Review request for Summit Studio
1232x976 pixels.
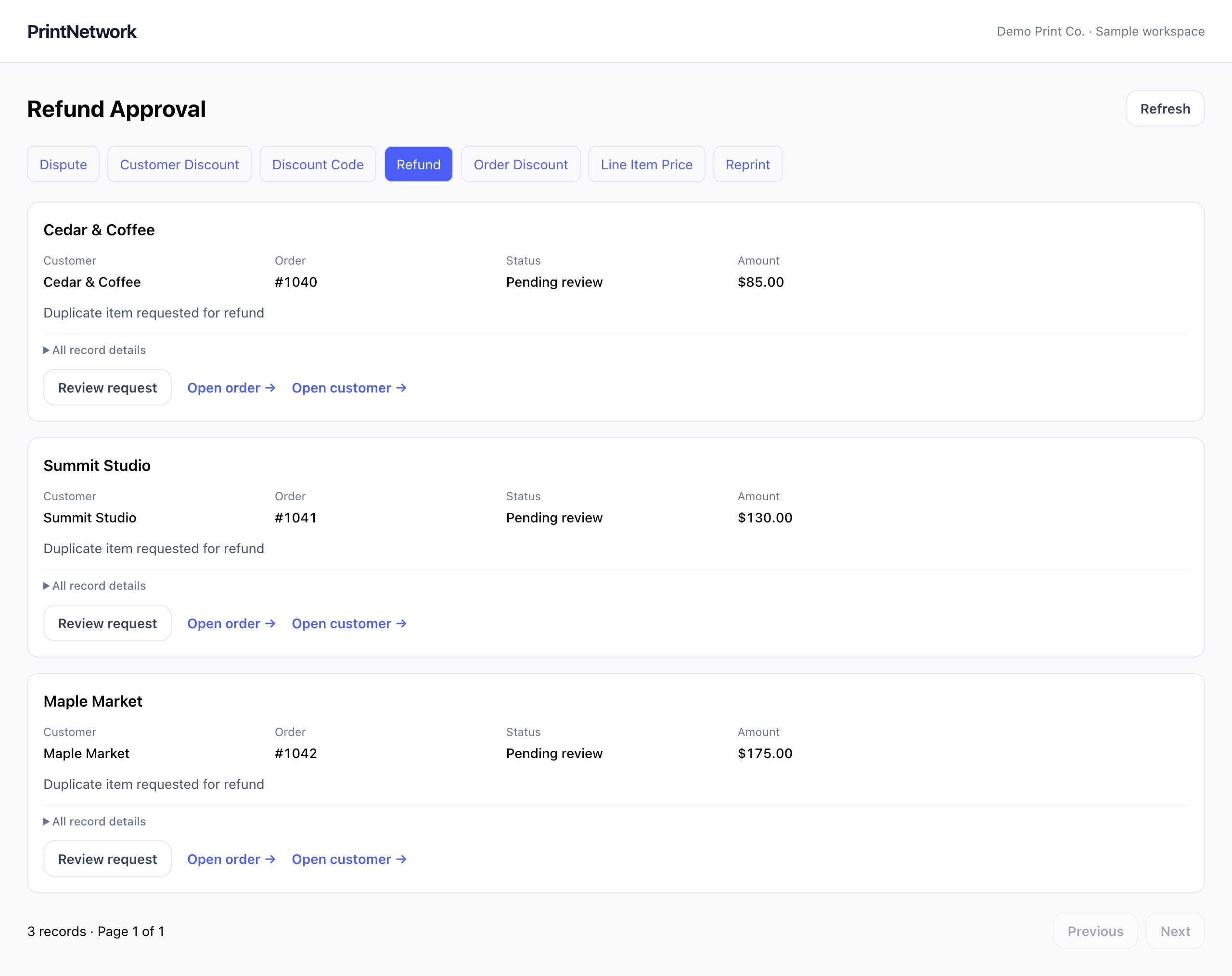click(107, 623)
